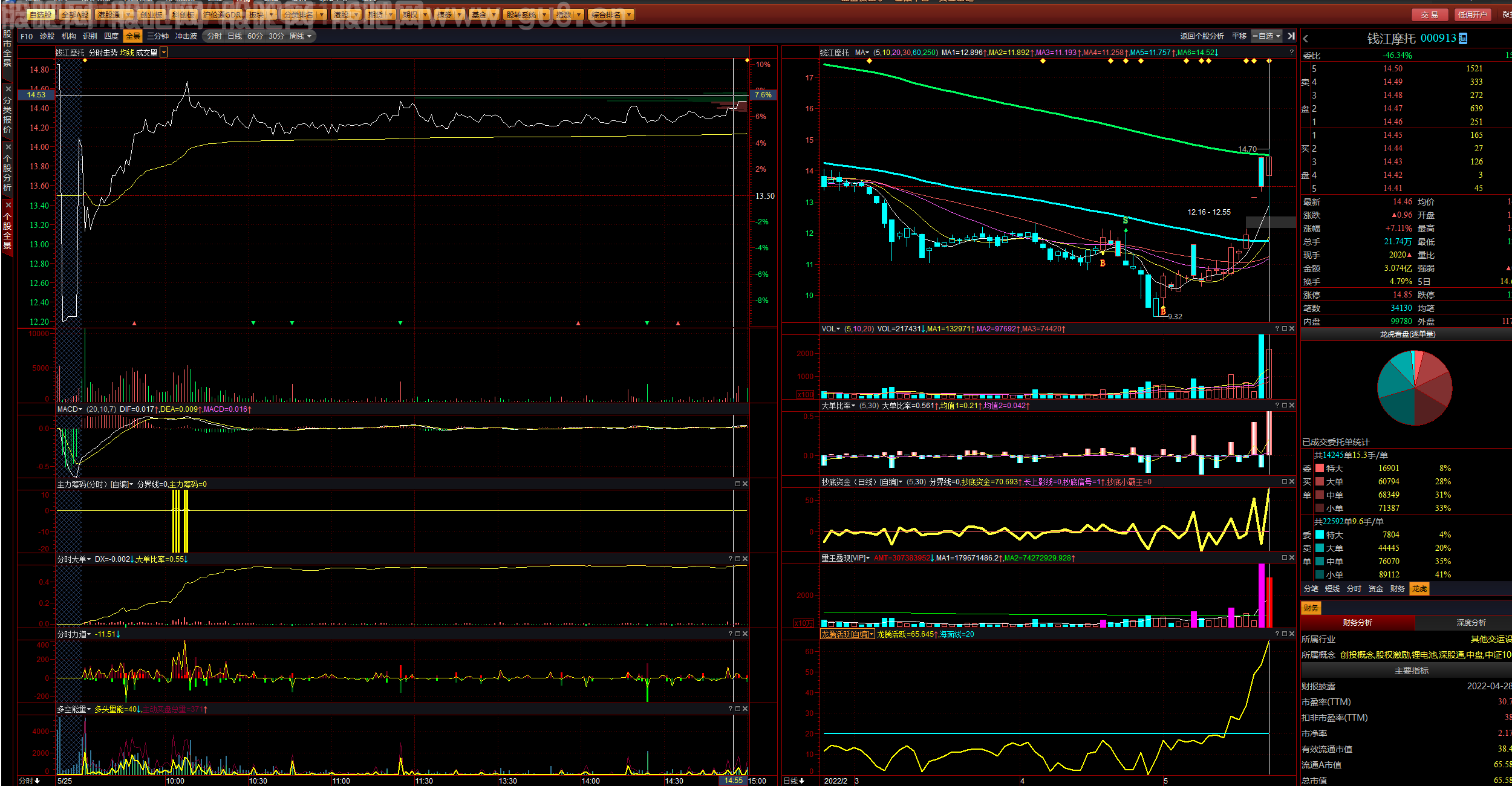This screenshot has height=786, width=1512.
Task: Open the 周线 period dropdown
Action: (x=301, y=36)
